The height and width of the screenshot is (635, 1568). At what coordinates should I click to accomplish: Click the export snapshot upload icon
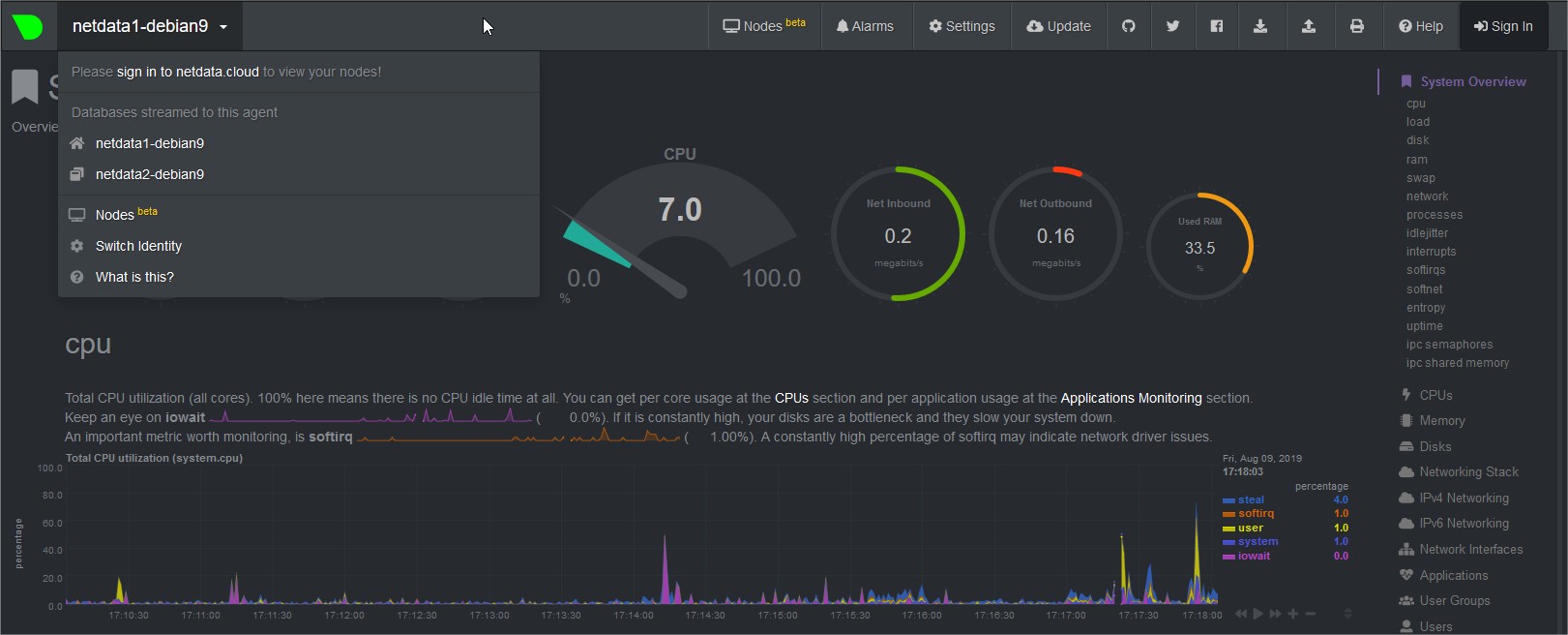[1309, 26]
